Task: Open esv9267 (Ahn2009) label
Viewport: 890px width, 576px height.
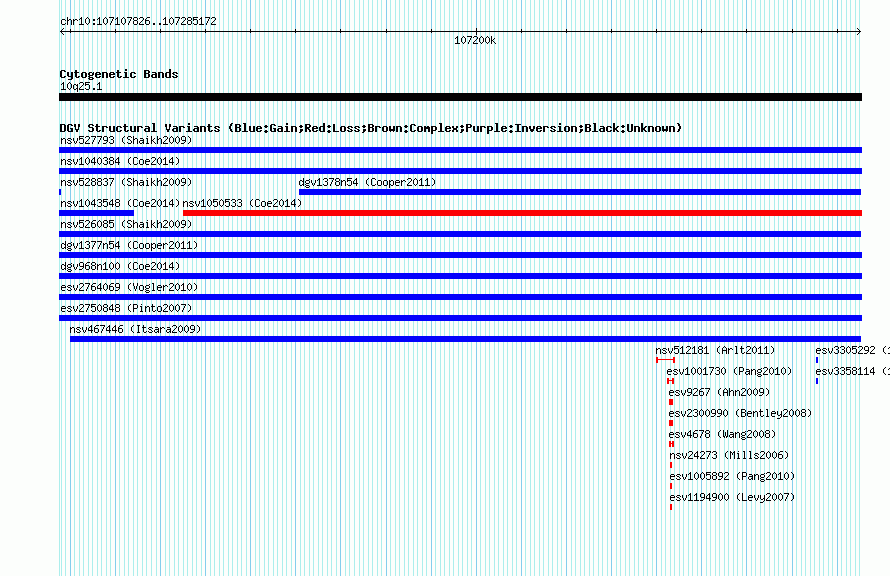Action: (x=719, y=392)
